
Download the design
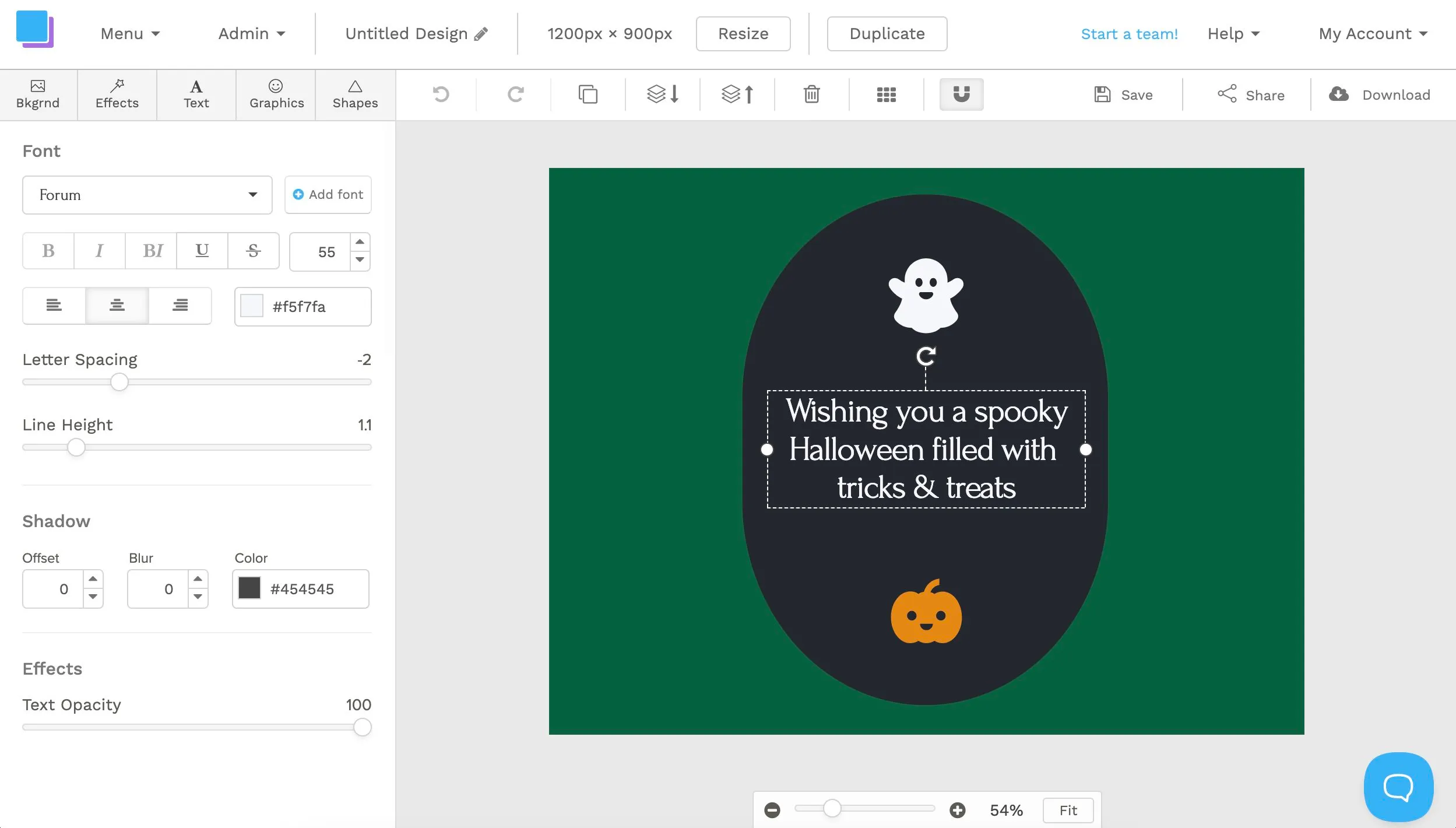click(x=1380, y=94)
